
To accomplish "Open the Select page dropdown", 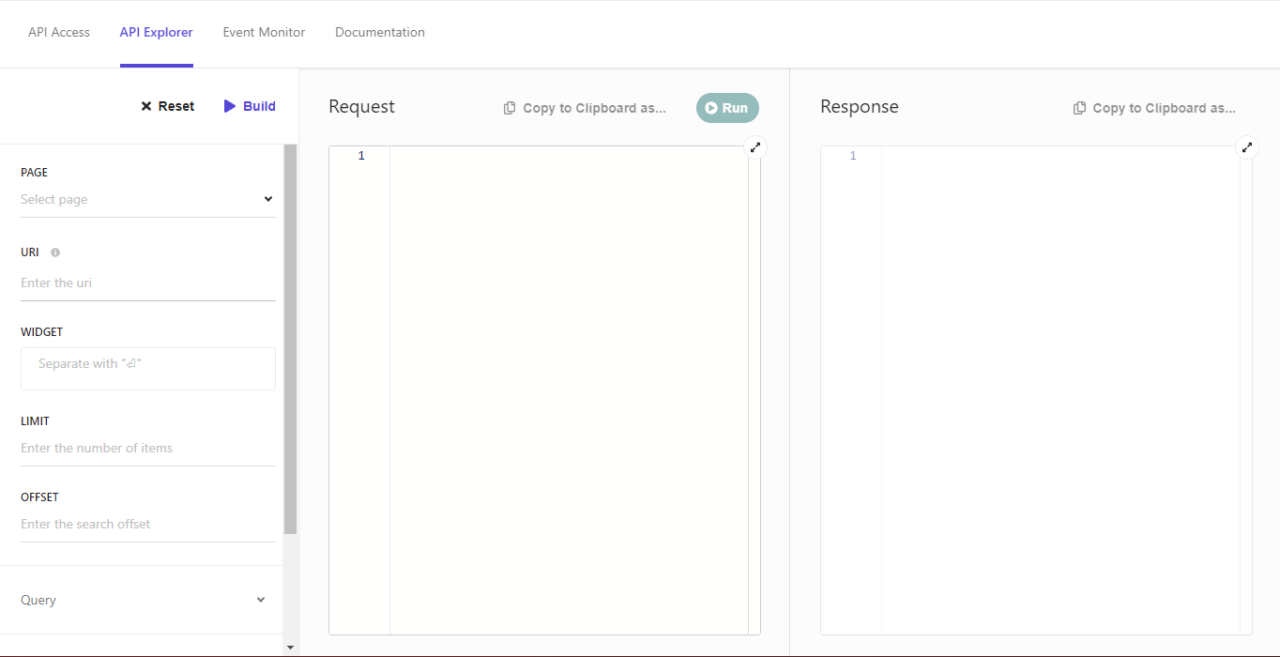I will (140, 199).
